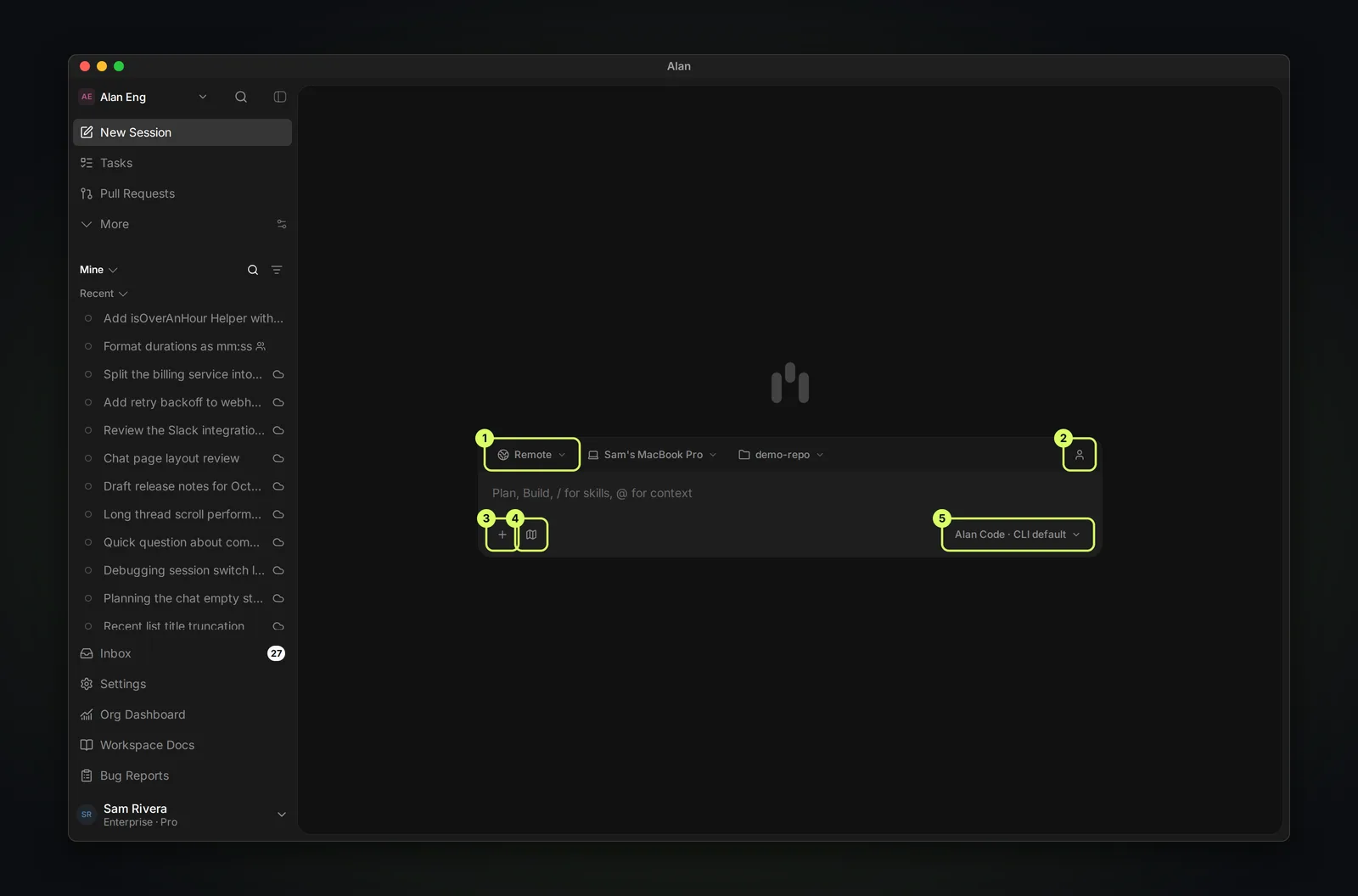Click the sidebar search magnifier icon at top
The height and width of the screenshot is (896, 1358).
tap(241, 97)
